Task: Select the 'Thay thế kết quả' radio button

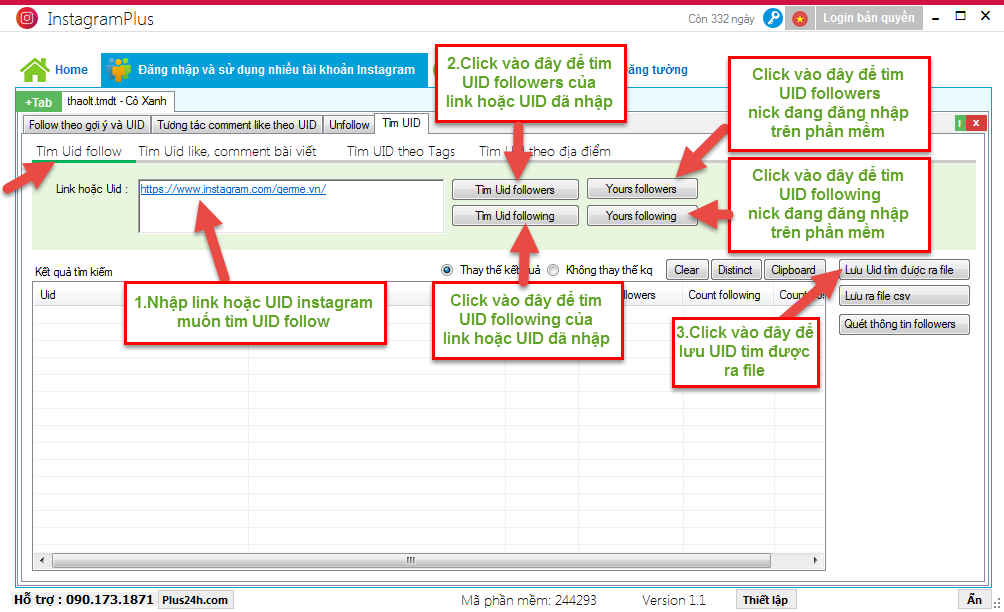Action: tap(447, 270)
